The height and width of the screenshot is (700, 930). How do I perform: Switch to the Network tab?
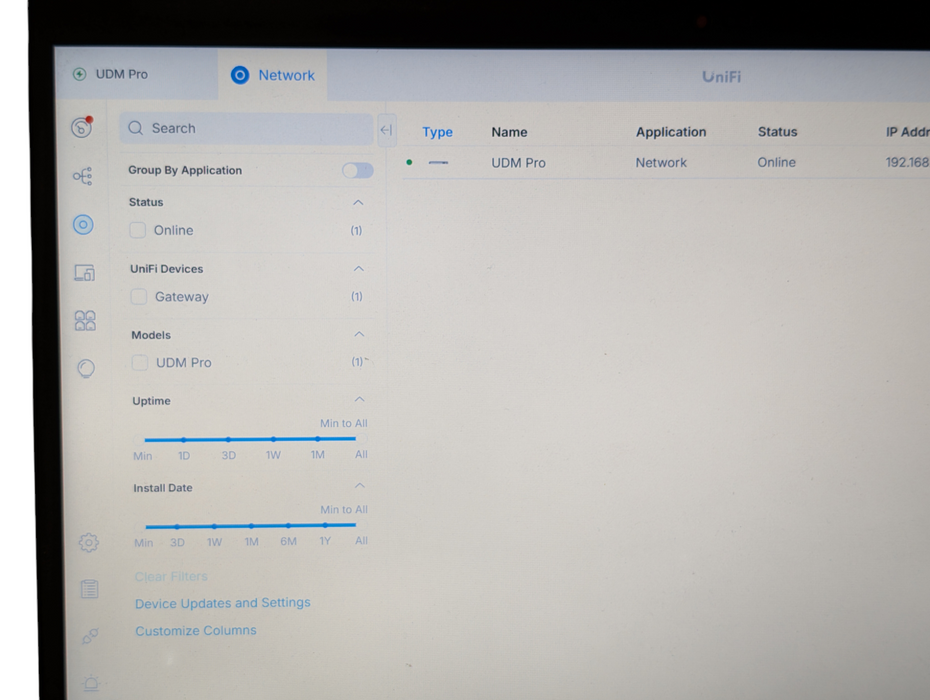pos(273,75)
